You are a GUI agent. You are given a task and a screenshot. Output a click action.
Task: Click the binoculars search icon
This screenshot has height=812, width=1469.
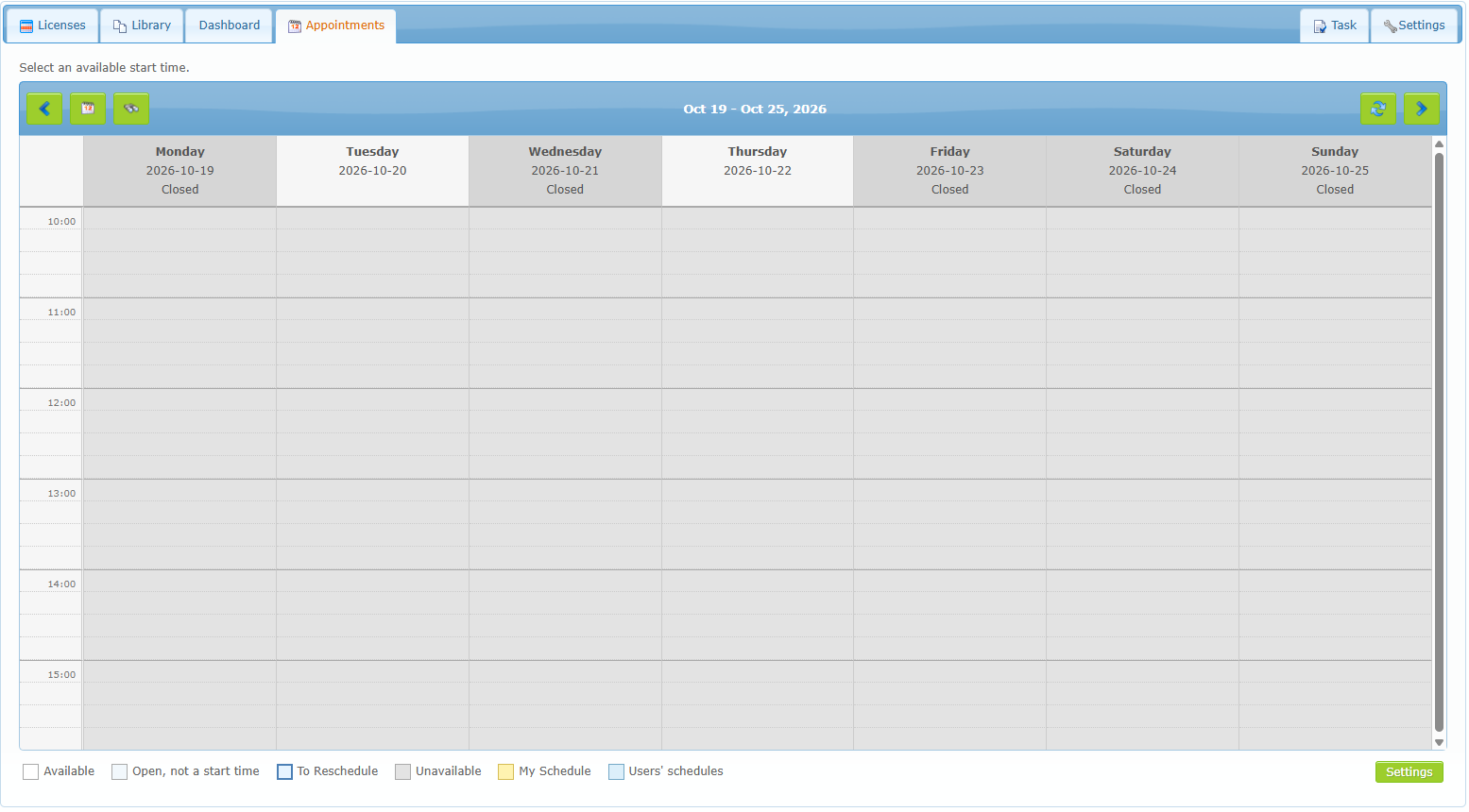tap(131, 109)
